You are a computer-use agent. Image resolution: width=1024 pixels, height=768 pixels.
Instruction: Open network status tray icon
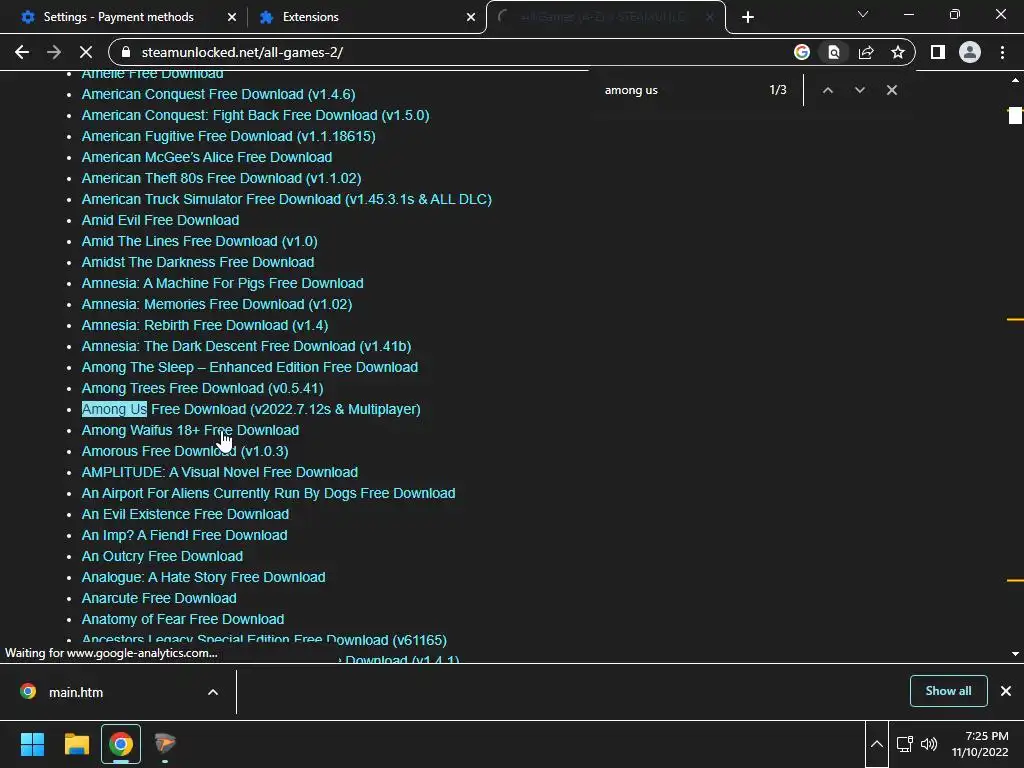click(904, 744)
